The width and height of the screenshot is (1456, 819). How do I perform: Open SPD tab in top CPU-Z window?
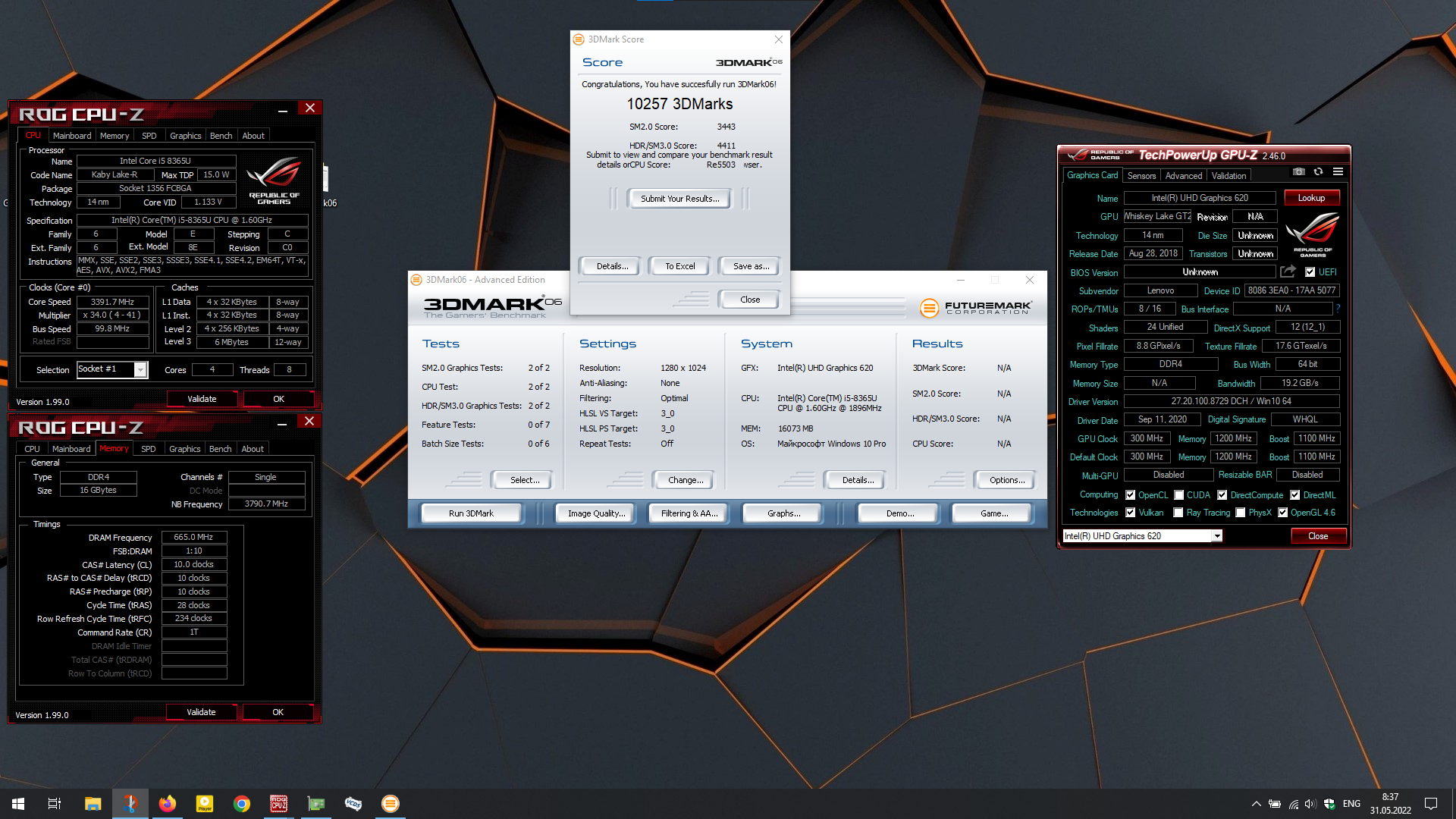[149, 136]
